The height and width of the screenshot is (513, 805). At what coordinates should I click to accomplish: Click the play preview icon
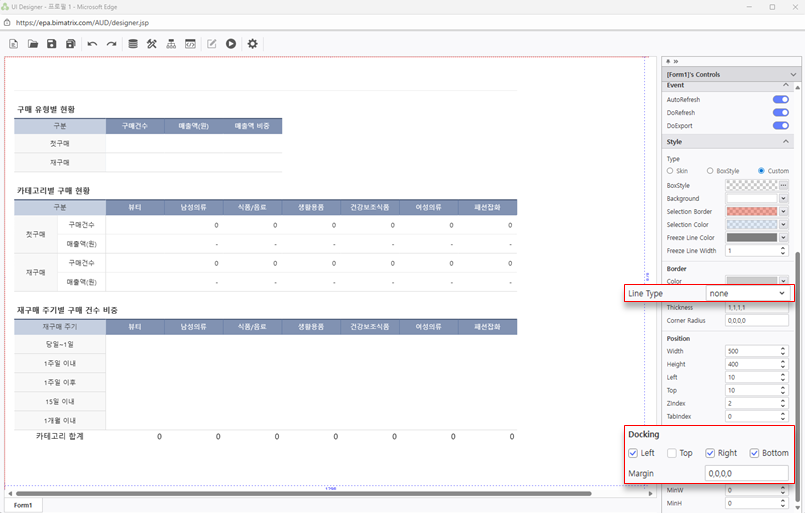point(231,44)
